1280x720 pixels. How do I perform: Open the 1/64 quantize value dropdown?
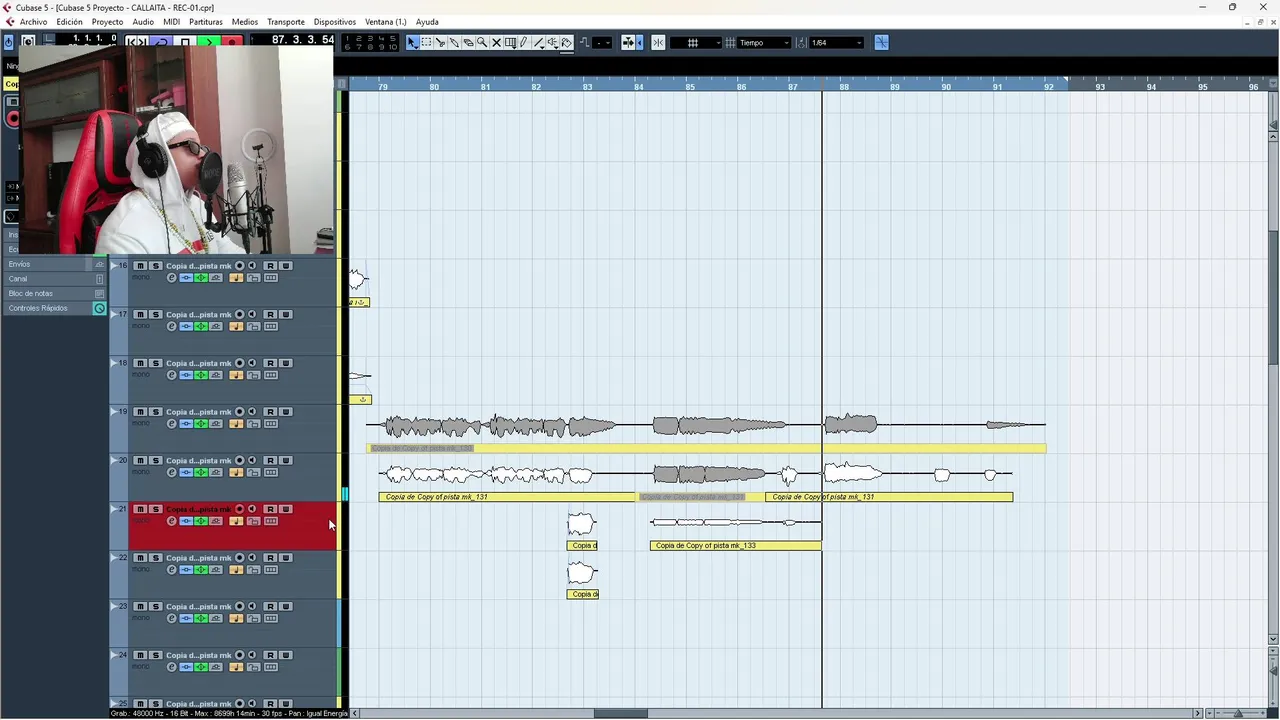836,43
